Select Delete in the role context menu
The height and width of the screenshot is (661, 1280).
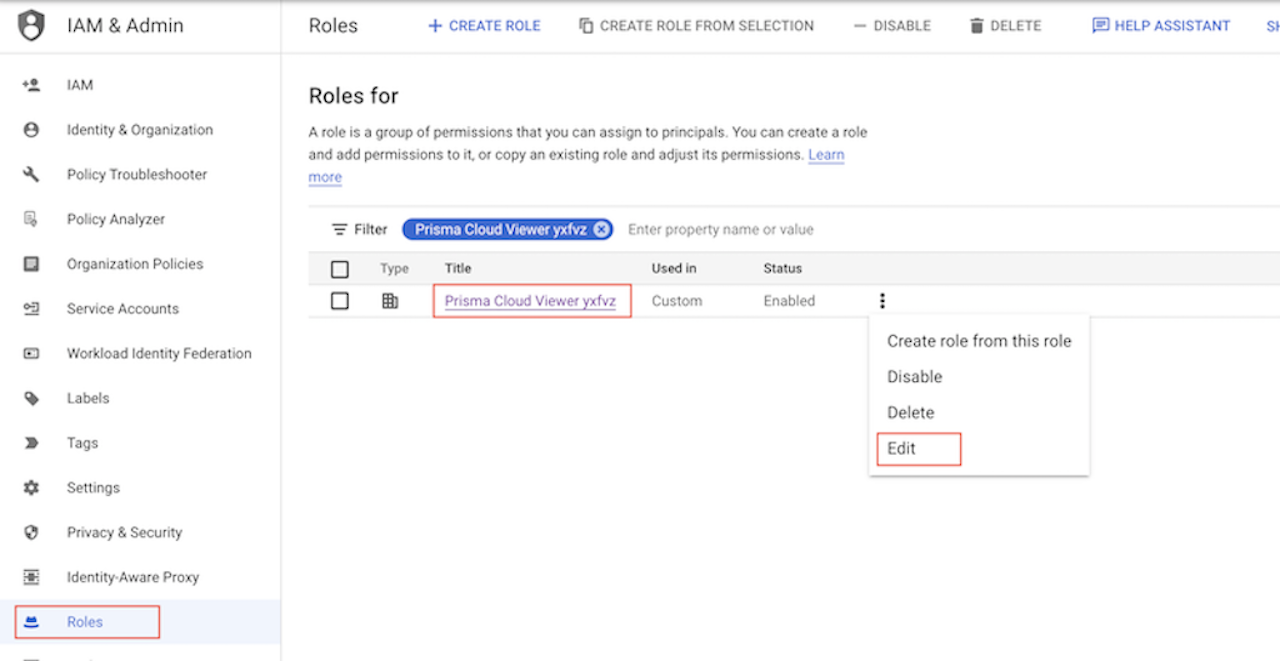click(910, 413)
